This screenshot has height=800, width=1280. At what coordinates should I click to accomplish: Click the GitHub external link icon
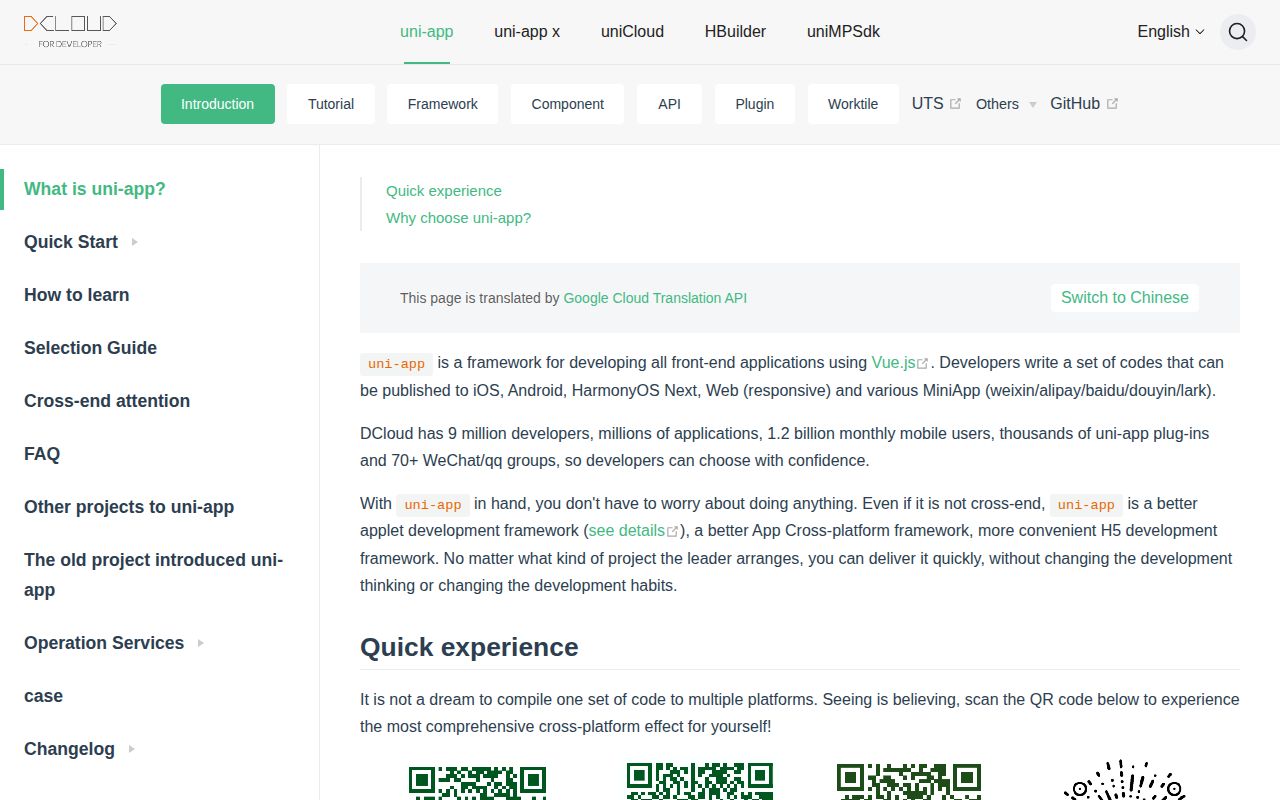click(1112, 104)
